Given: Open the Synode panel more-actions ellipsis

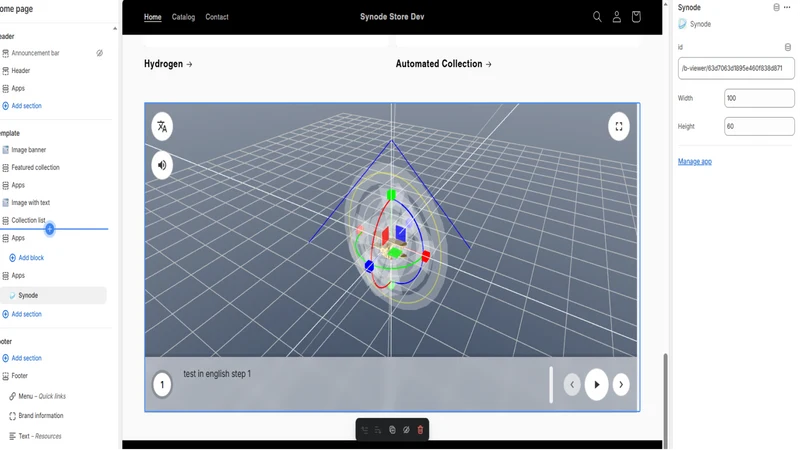Looking at the screenshot, I should 787,7.
